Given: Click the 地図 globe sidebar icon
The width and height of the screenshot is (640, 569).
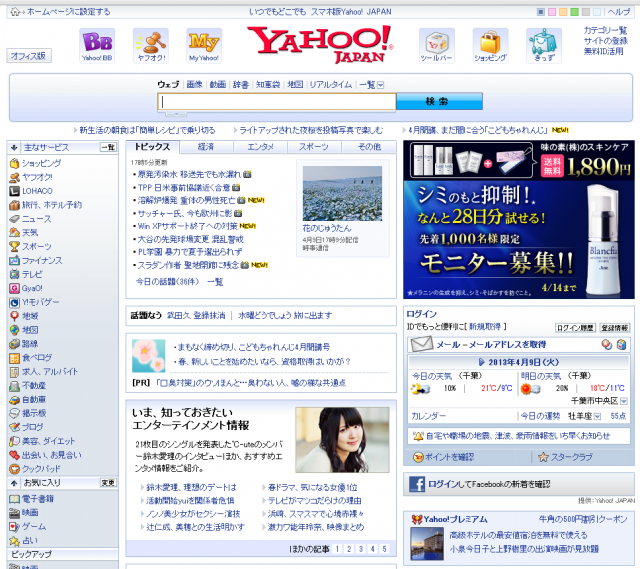Looking at the screenshot, I should (14, 330).
